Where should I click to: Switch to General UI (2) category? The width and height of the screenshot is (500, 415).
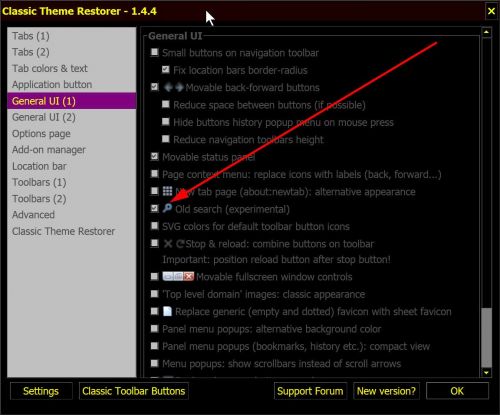[71, 117]
